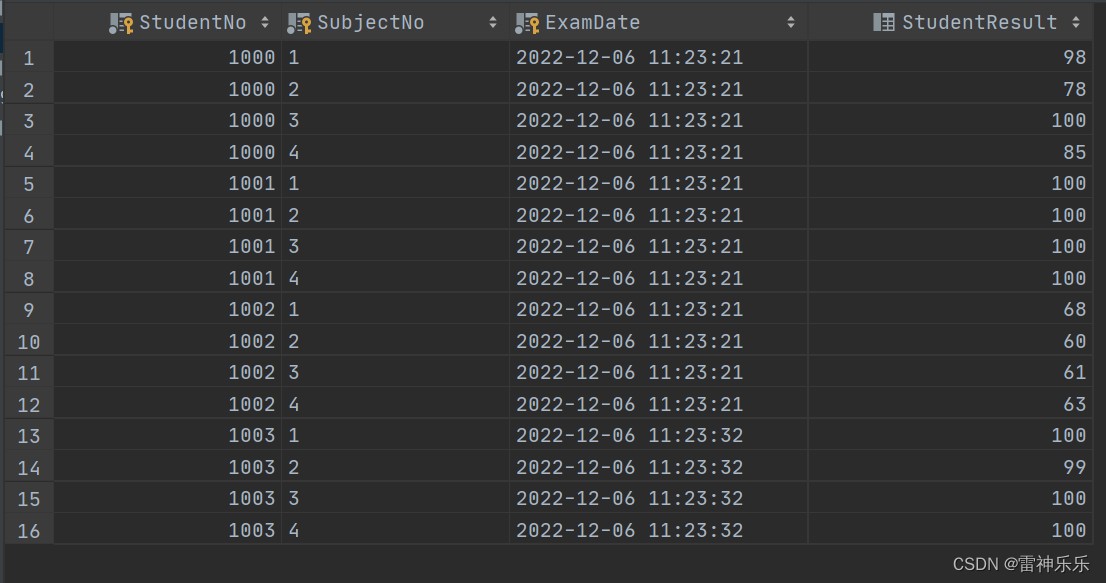Click the StudentNo column key icon
This screenshot has width=1106, height=583.
121,23
